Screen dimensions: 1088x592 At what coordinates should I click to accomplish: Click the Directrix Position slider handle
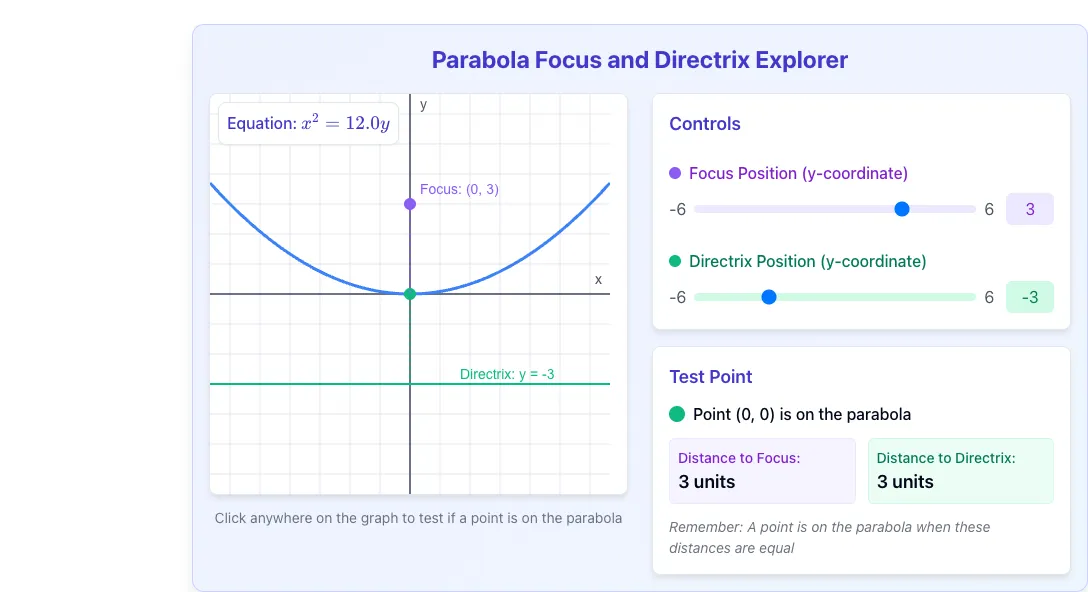pyautogui.click(x=769, y=297)
